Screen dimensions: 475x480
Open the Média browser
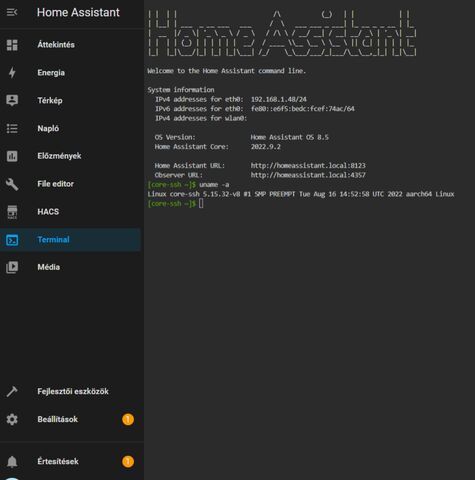[70, 267]
